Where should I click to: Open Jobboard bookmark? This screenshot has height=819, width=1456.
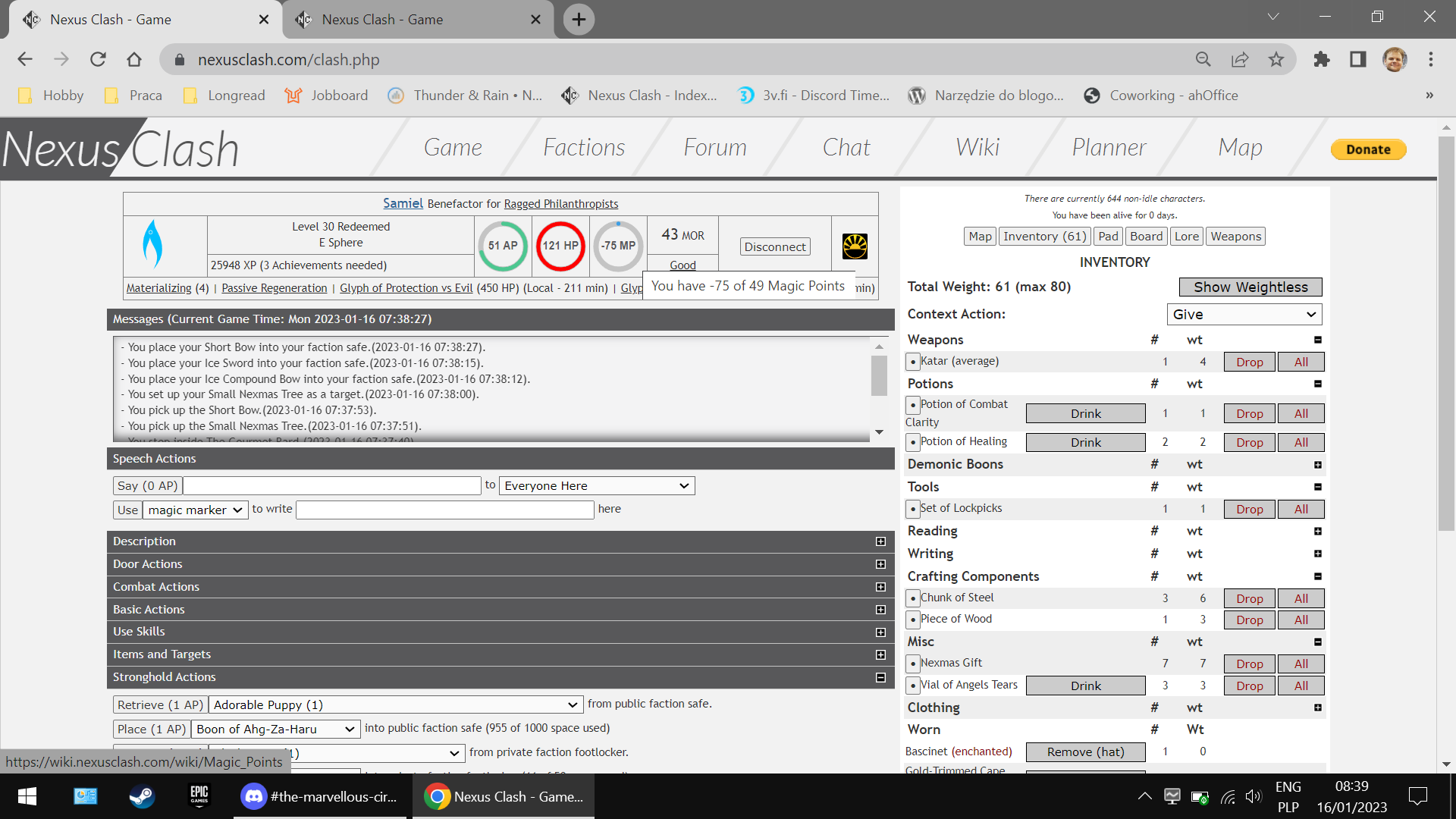327,96
